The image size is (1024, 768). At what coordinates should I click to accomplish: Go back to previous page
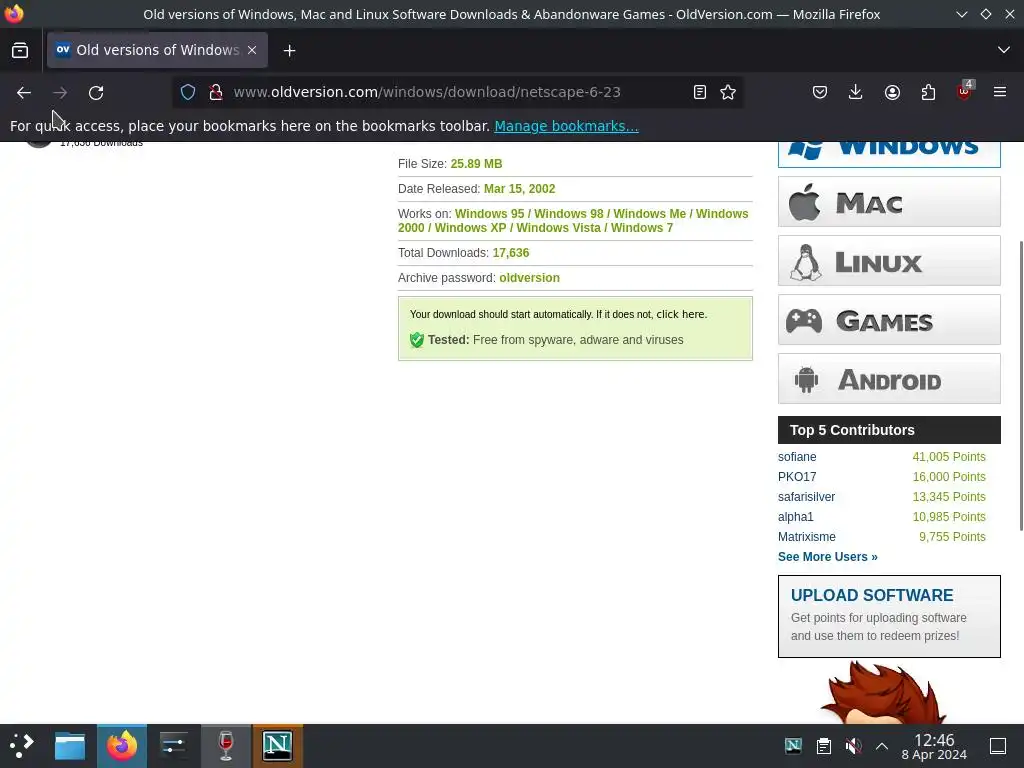tap(24, 93)
